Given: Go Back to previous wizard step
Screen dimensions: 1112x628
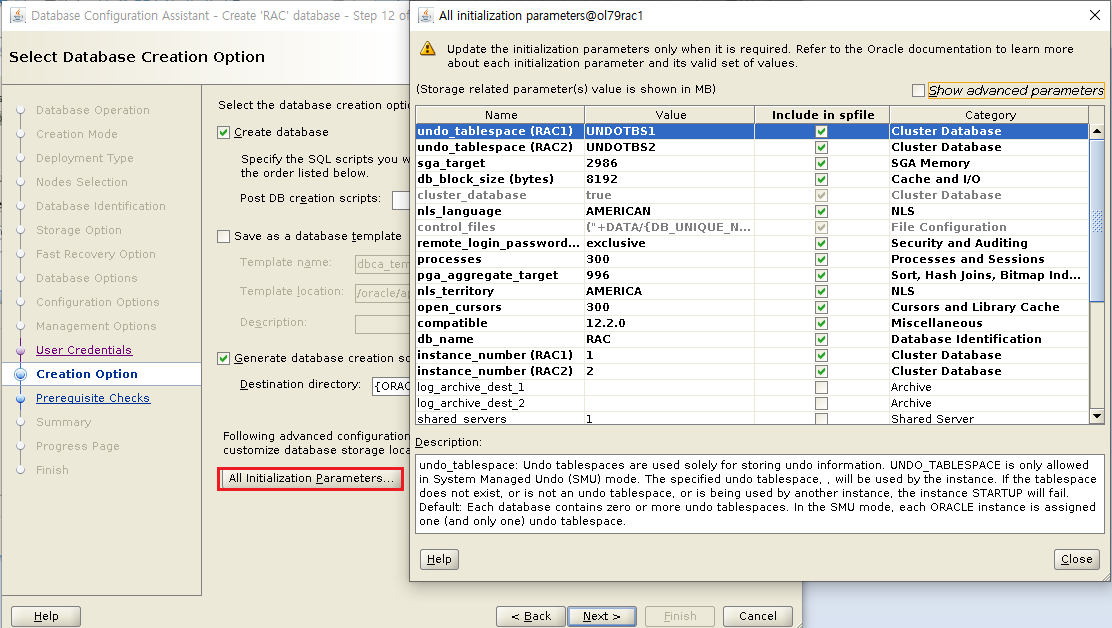Looking at the screenshot, I should pyautogui.click(x=530, y=616).
